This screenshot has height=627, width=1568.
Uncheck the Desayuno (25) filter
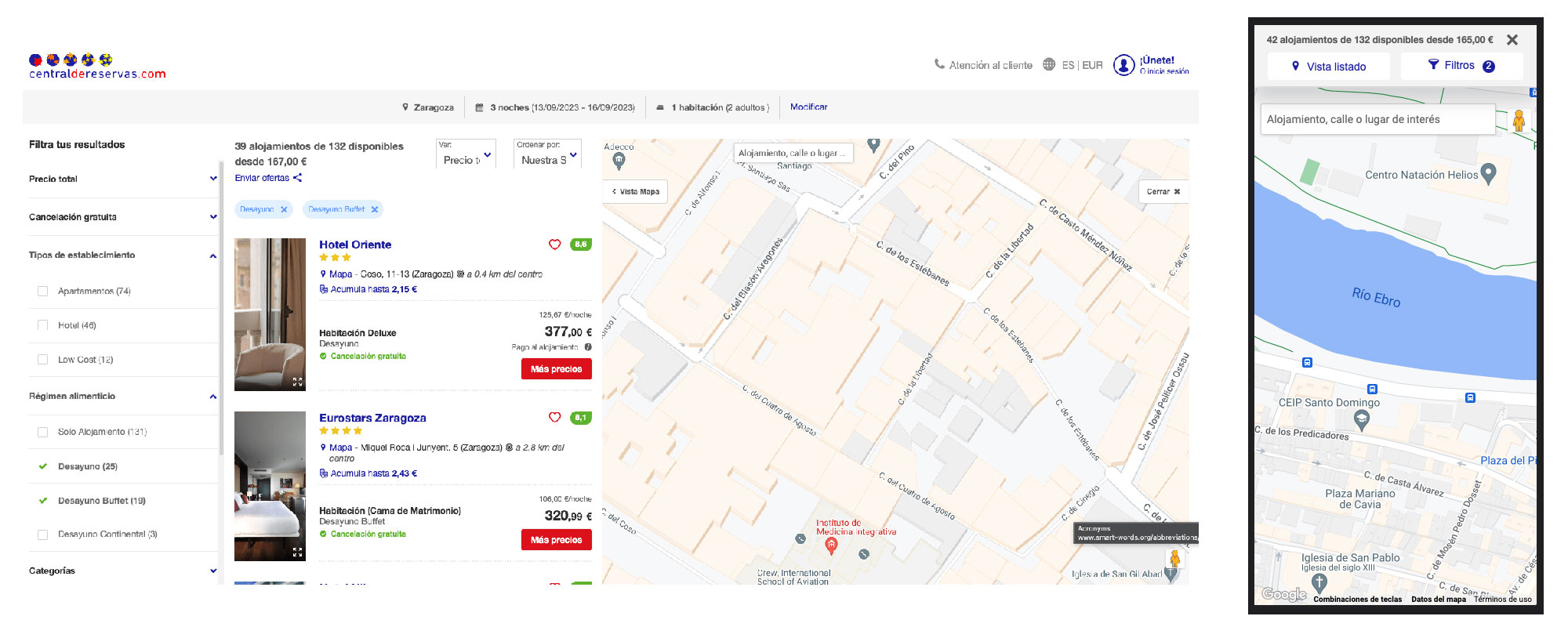tap(43, 466)
